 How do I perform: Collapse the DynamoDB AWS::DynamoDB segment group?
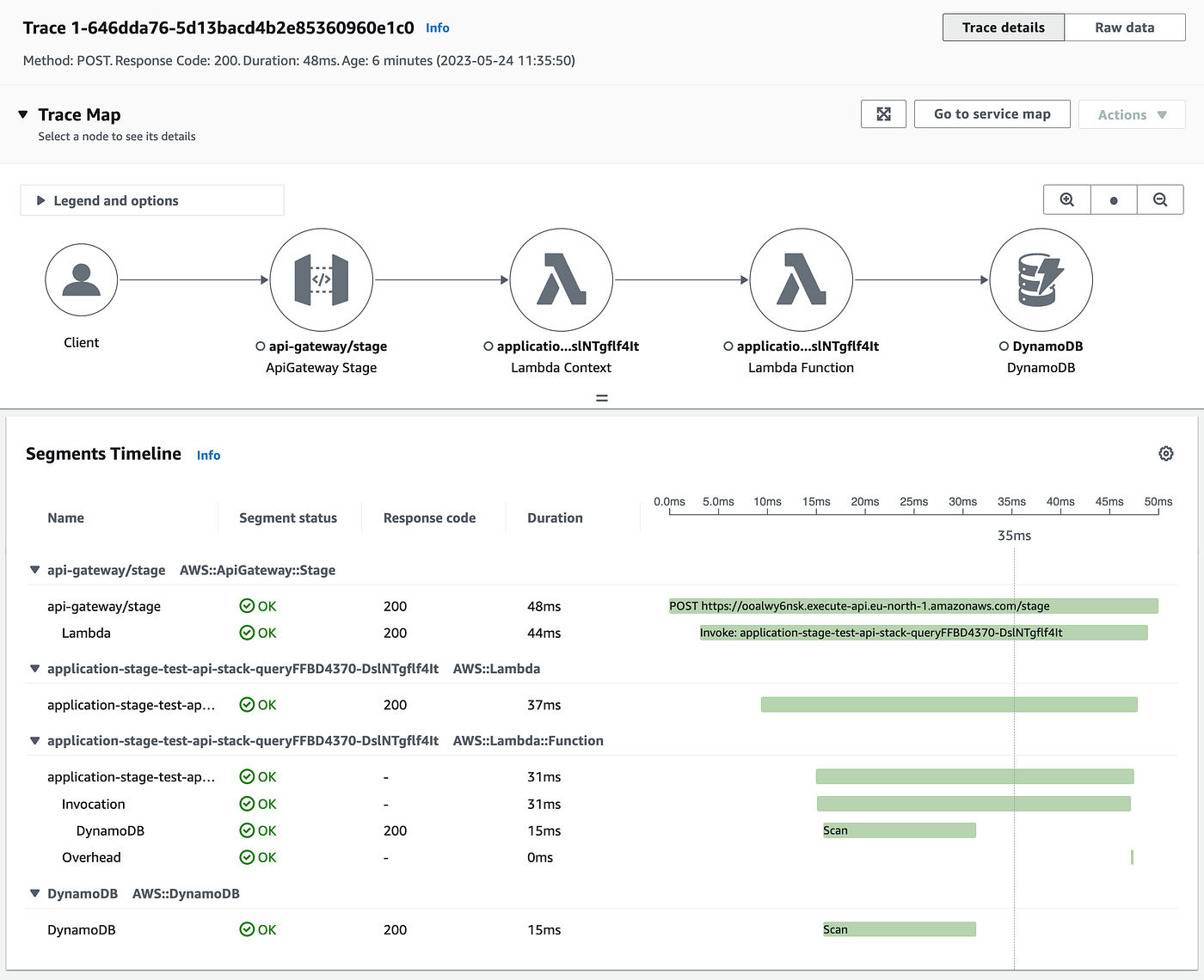click(35, 894)
